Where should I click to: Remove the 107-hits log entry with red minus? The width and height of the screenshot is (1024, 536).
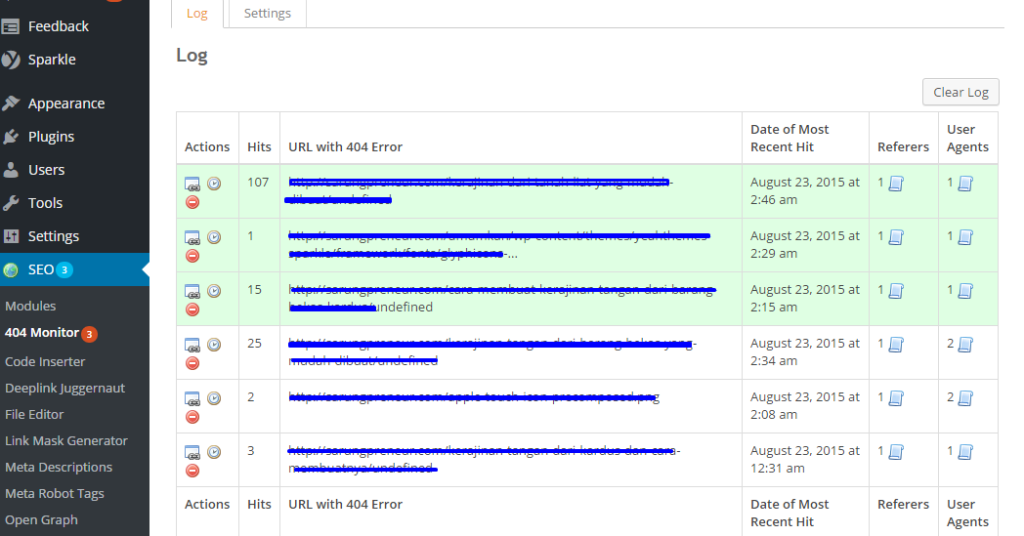tap(192, 202)
